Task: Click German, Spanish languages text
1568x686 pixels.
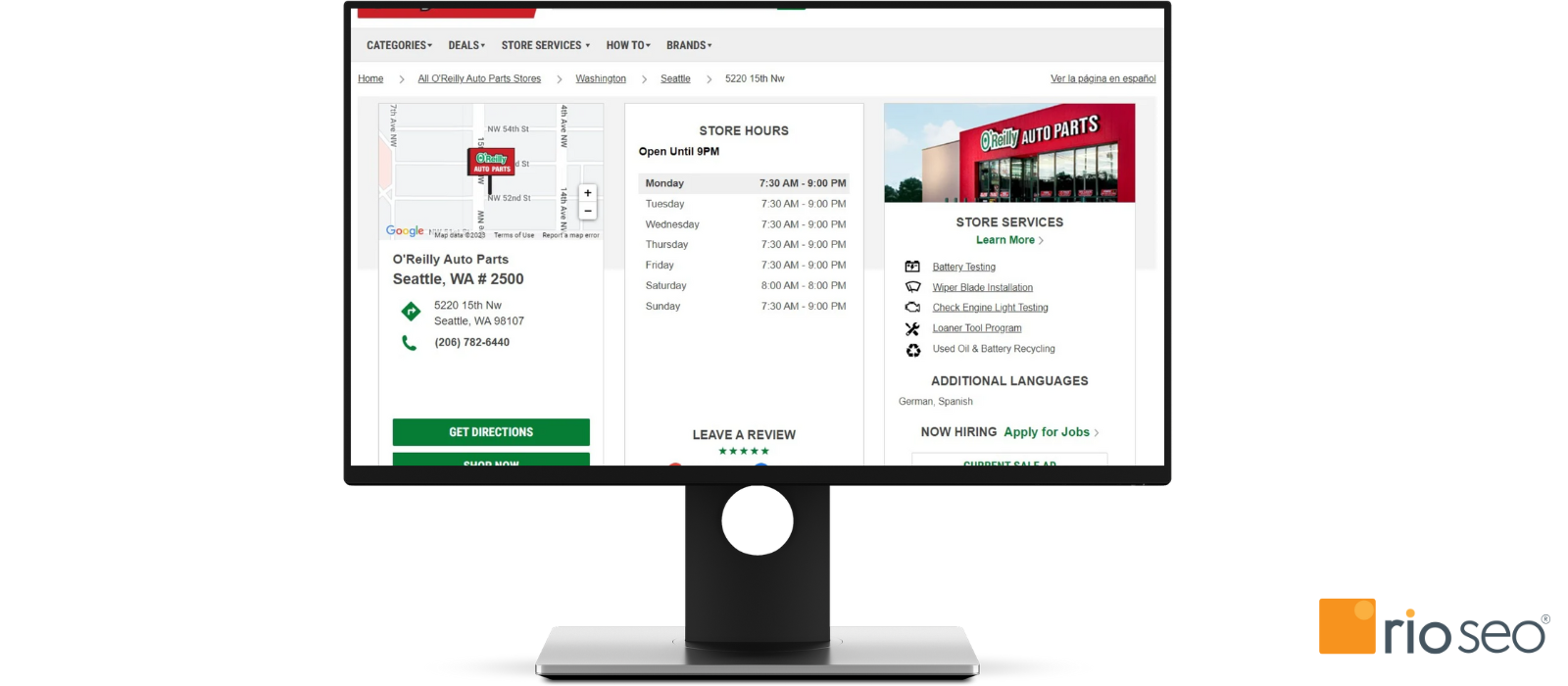Action: coord(936,402)
